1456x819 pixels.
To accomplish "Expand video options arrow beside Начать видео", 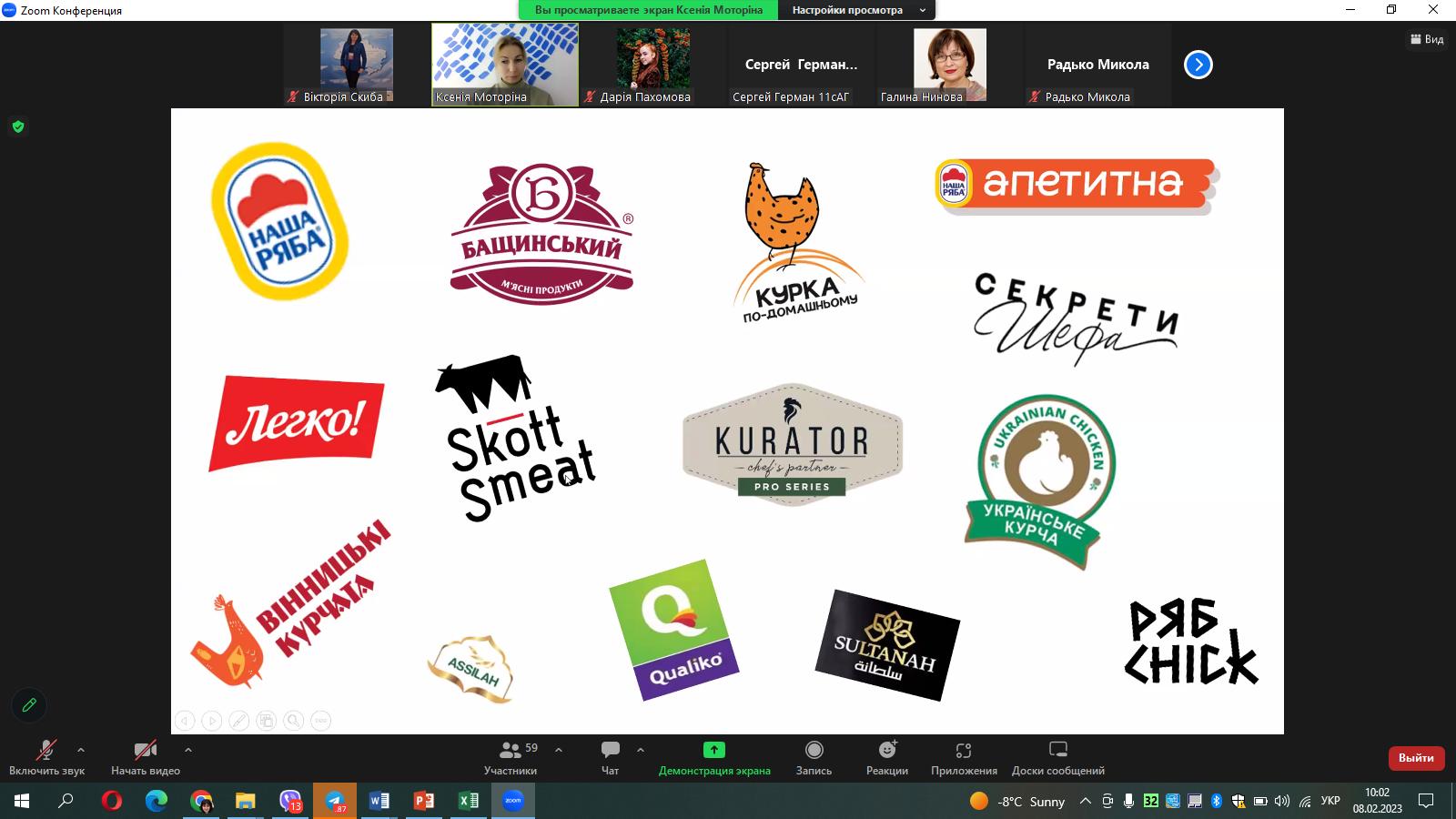I will [x=187, y=750].
